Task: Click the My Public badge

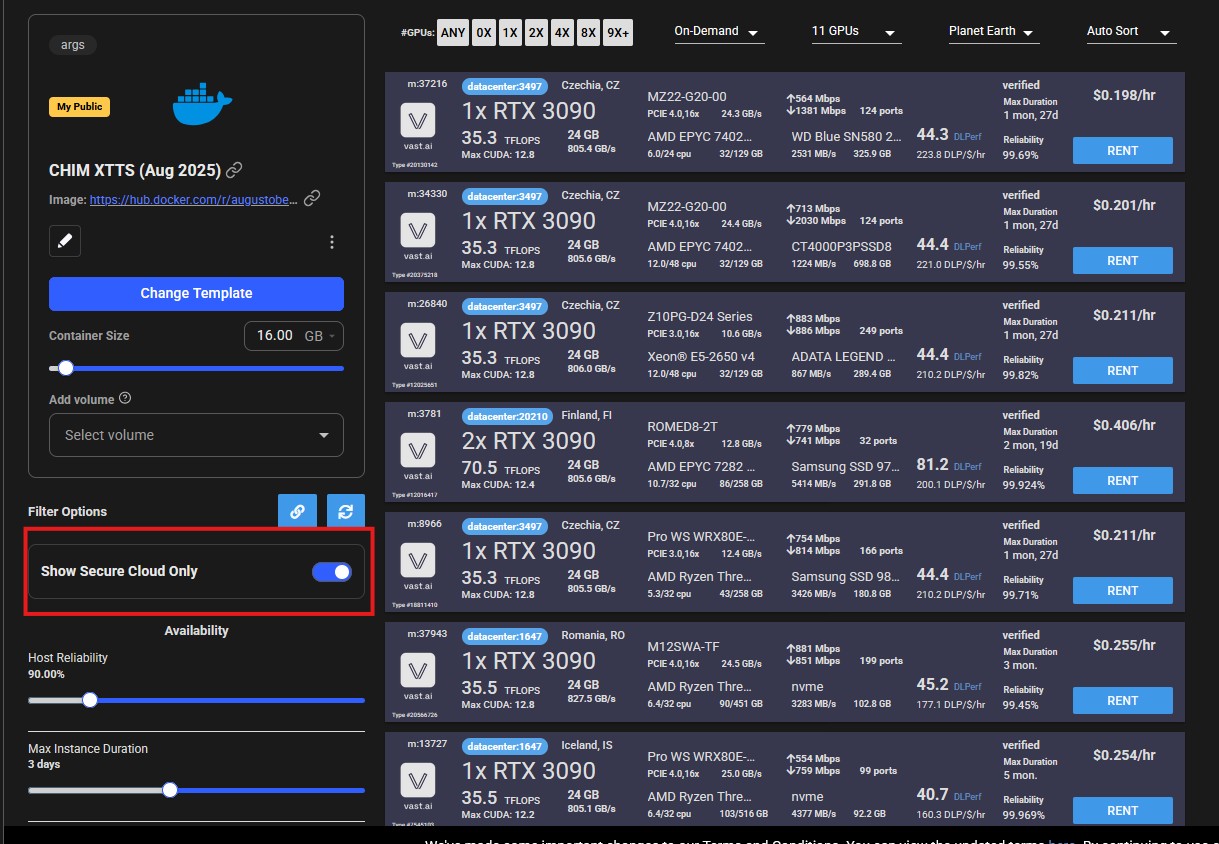Action: point(80,107)
